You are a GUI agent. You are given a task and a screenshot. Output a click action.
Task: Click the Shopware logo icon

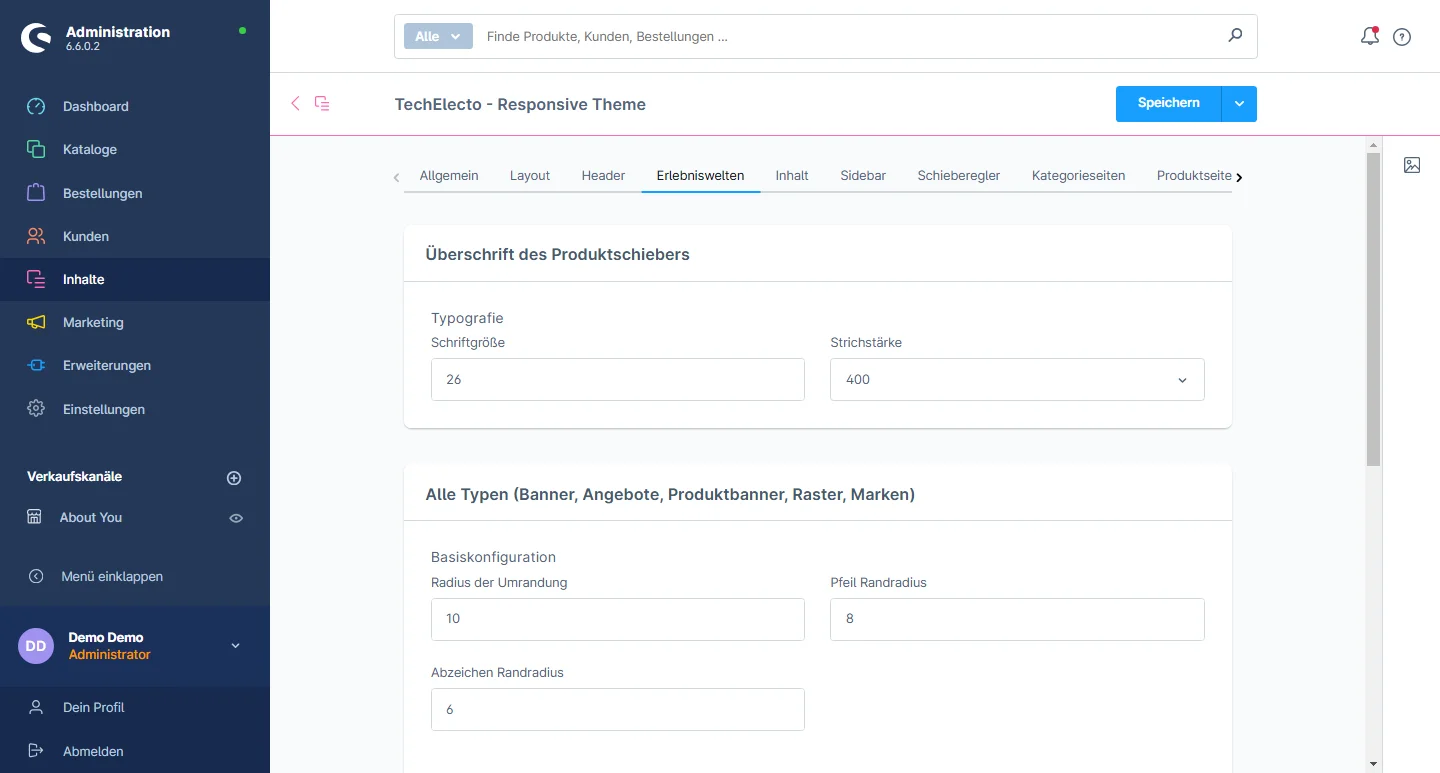37,38
